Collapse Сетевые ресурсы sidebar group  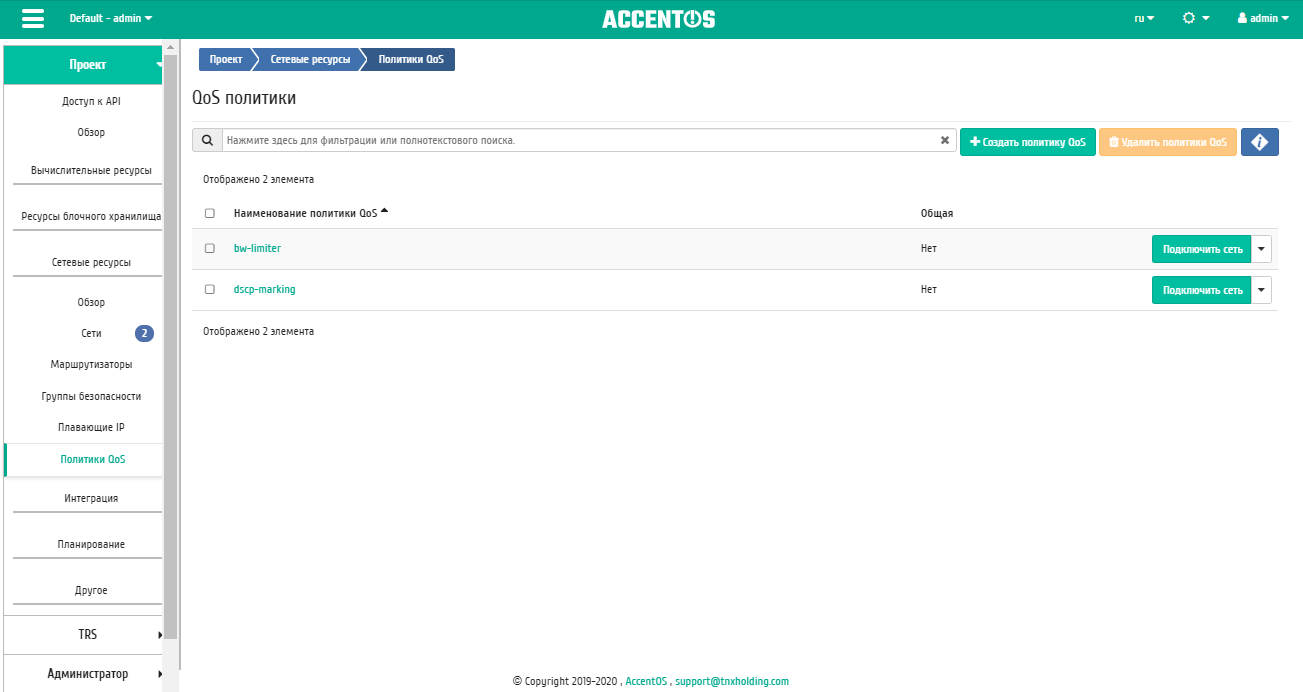91,262
